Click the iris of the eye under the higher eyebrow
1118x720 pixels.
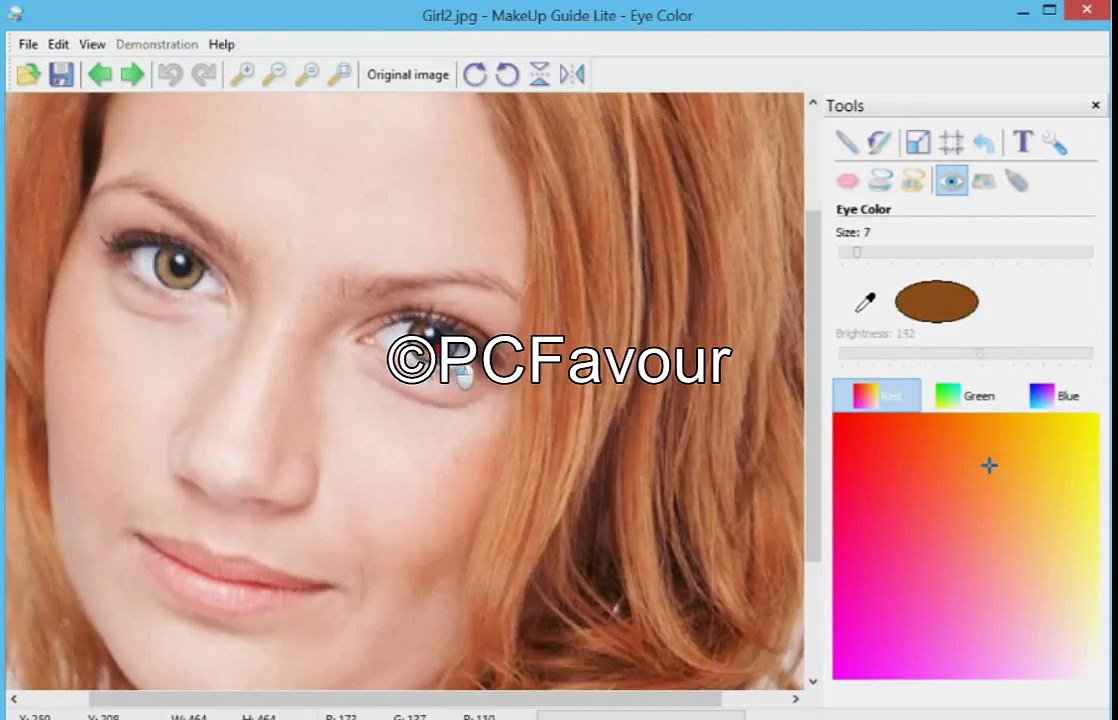point(178,267)
